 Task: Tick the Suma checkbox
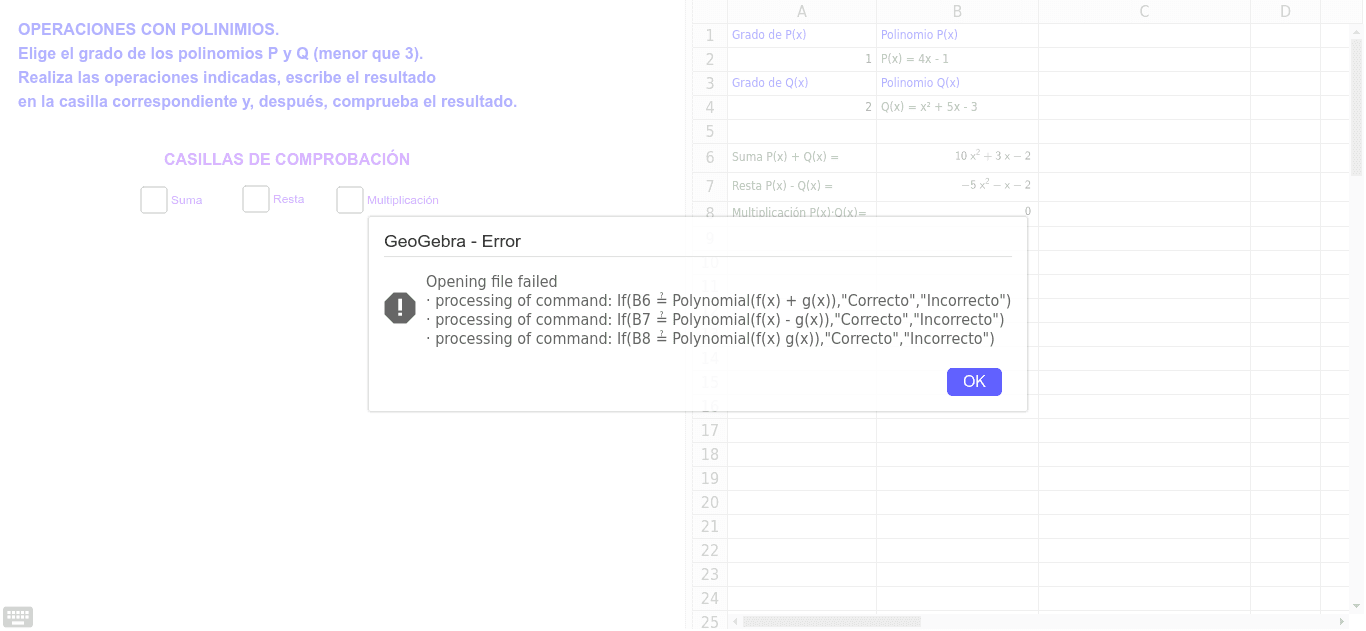click(154, 200)
